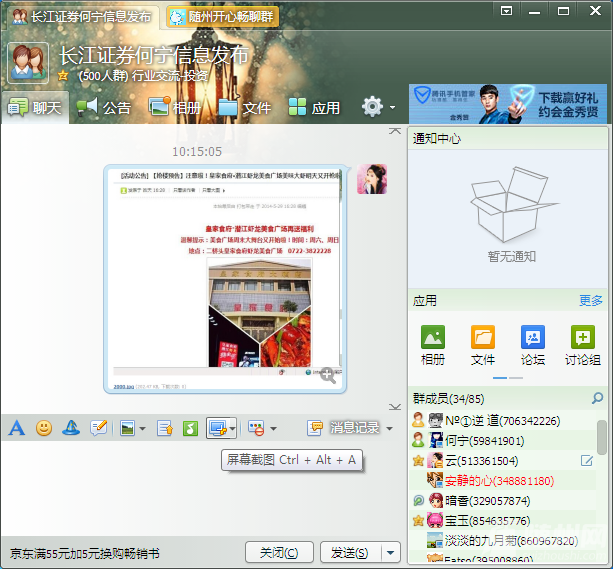Open the 论坛 forum app icon
This screenshot has height=569, width=613.
pos(533,345)
